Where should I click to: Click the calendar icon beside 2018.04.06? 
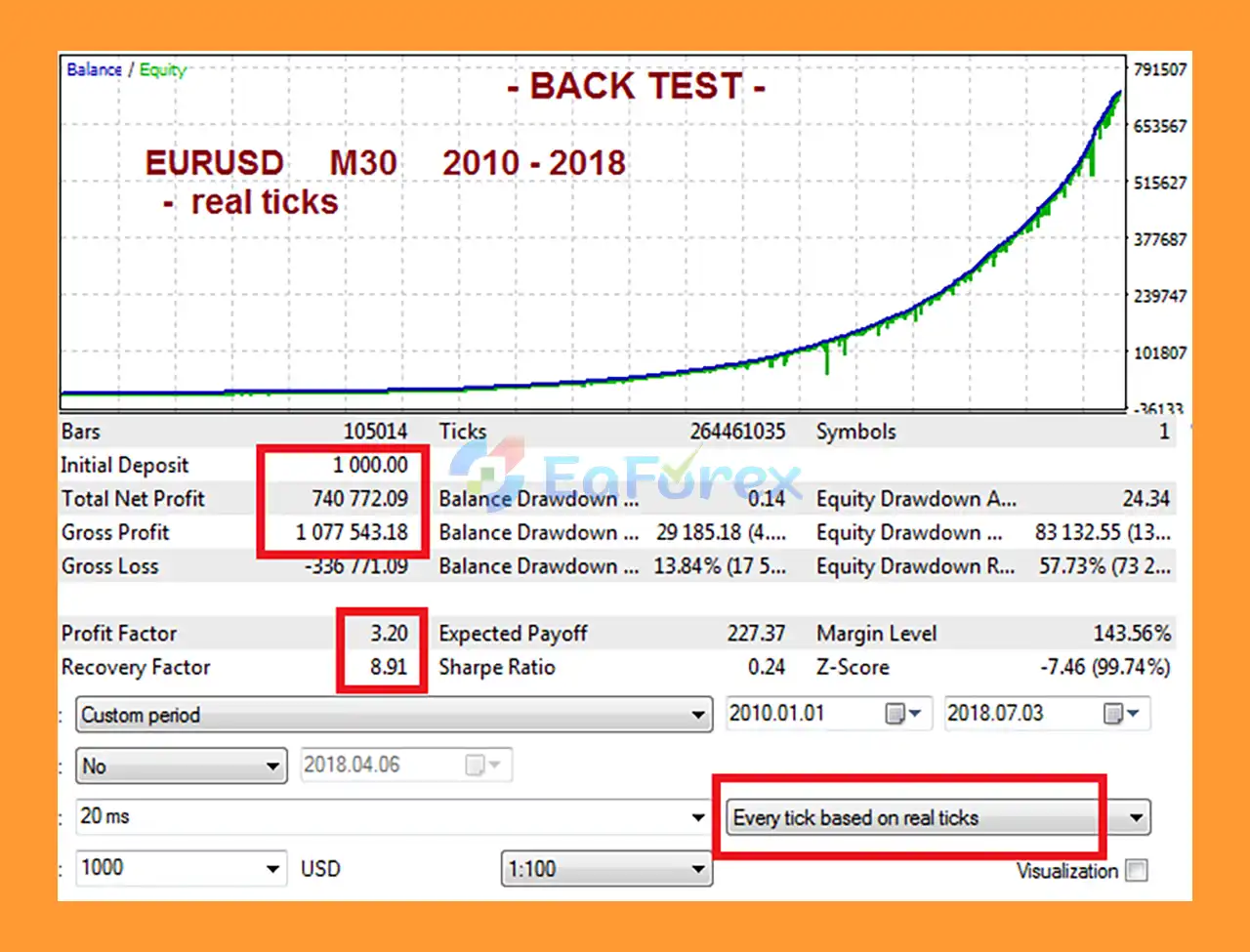482,765
